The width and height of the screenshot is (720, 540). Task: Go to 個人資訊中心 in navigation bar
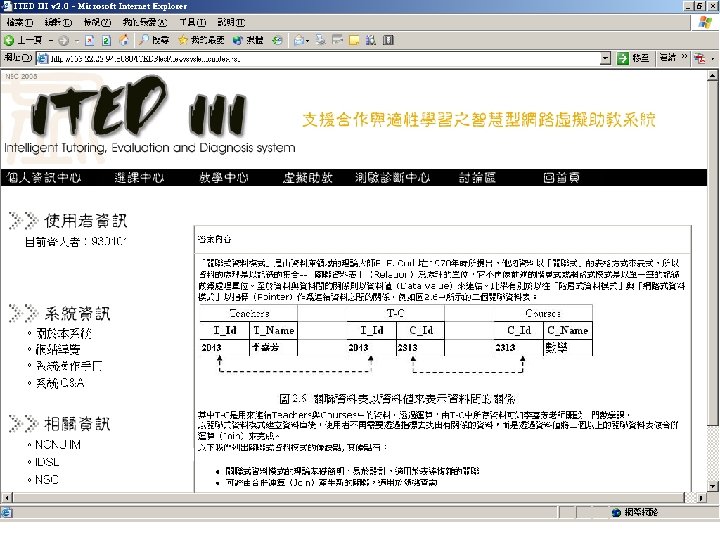pos(44,178)
